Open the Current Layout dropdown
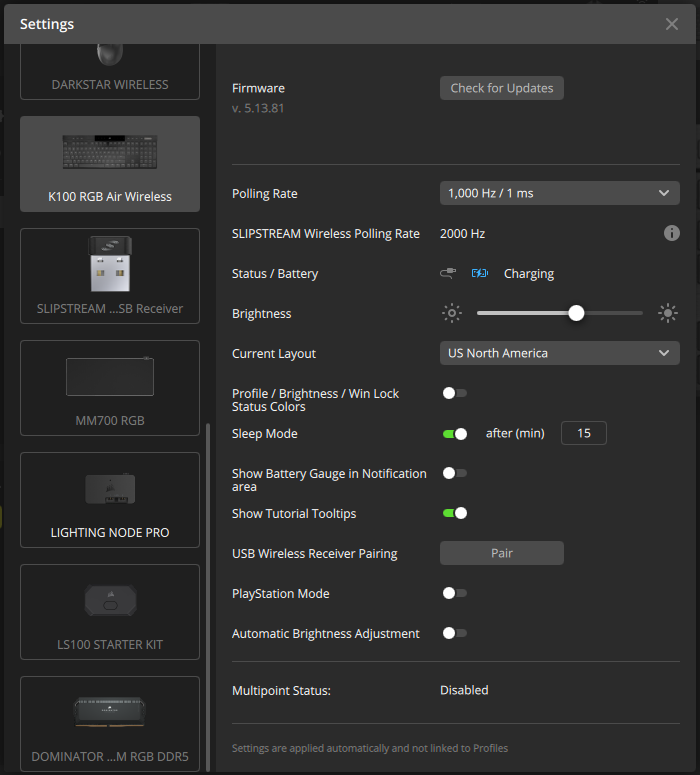Viewport: 700px width, 775px height. [x=560, y=353]
